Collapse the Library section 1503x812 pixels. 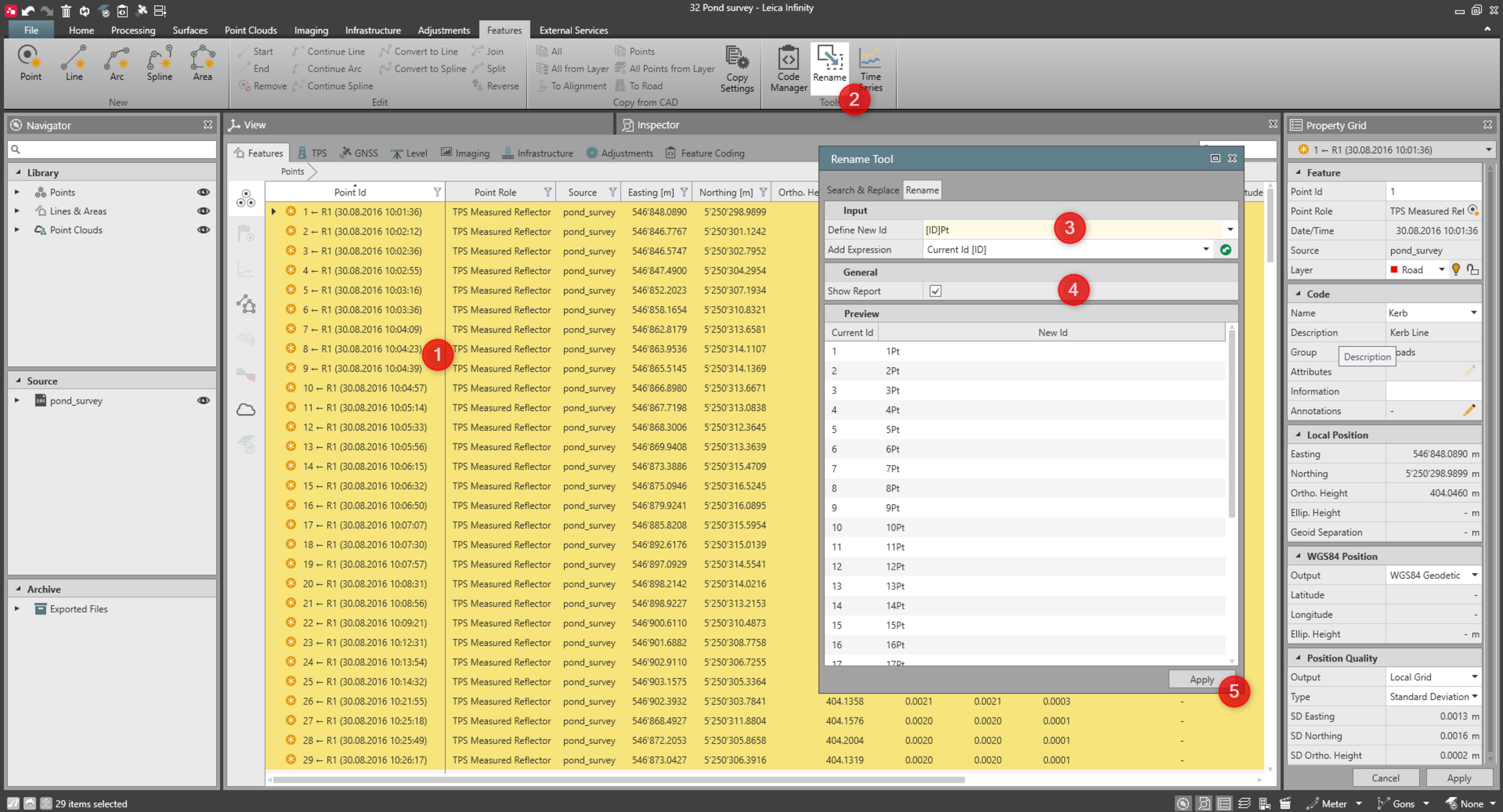click(18, 172)
